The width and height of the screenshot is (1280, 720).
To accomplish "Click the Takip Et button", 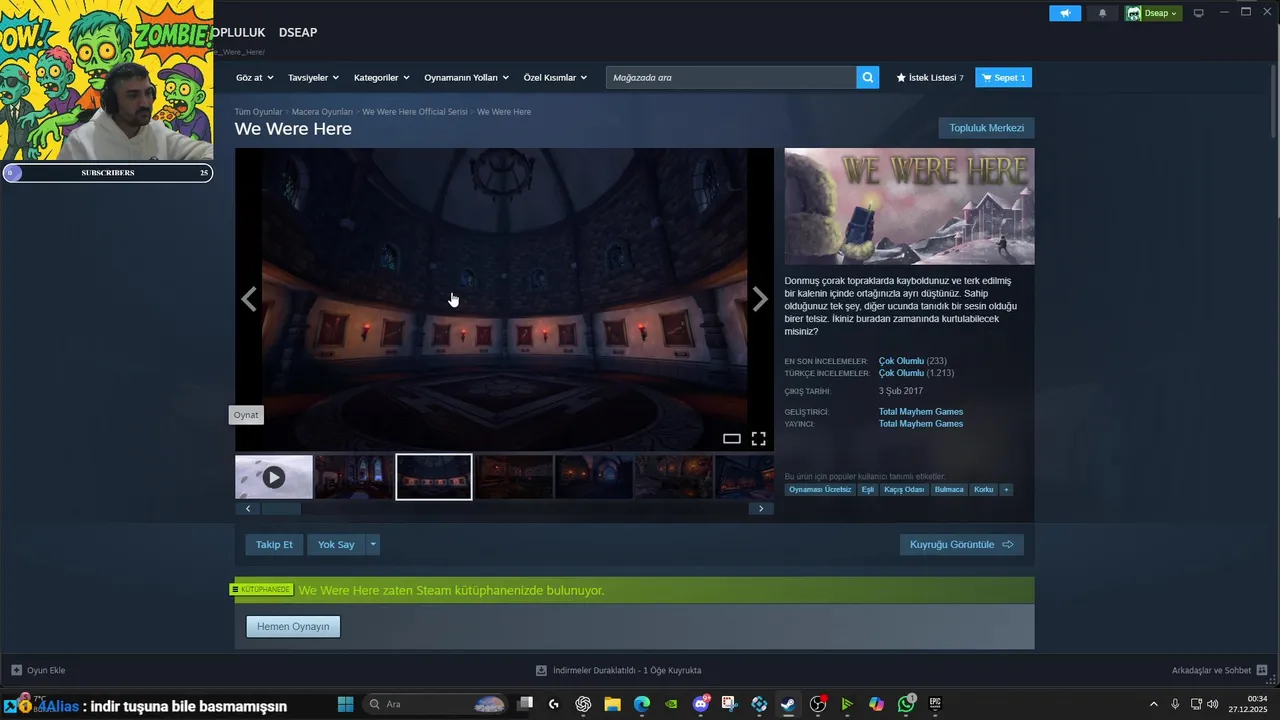I will tap(274, 544).
